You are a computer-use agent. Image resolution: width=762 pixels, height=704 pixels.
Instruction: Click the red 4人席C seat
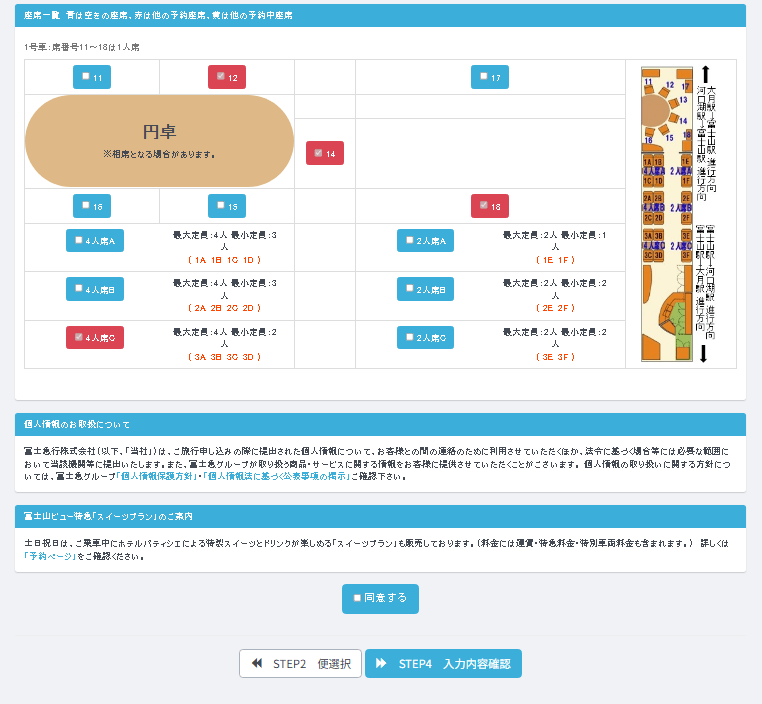[95, 338]
